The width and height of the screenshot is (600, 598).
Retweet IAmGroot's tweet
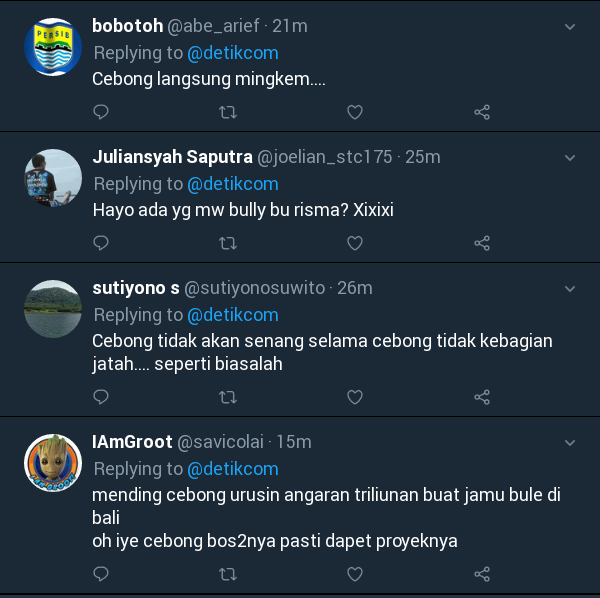(228, 574)
